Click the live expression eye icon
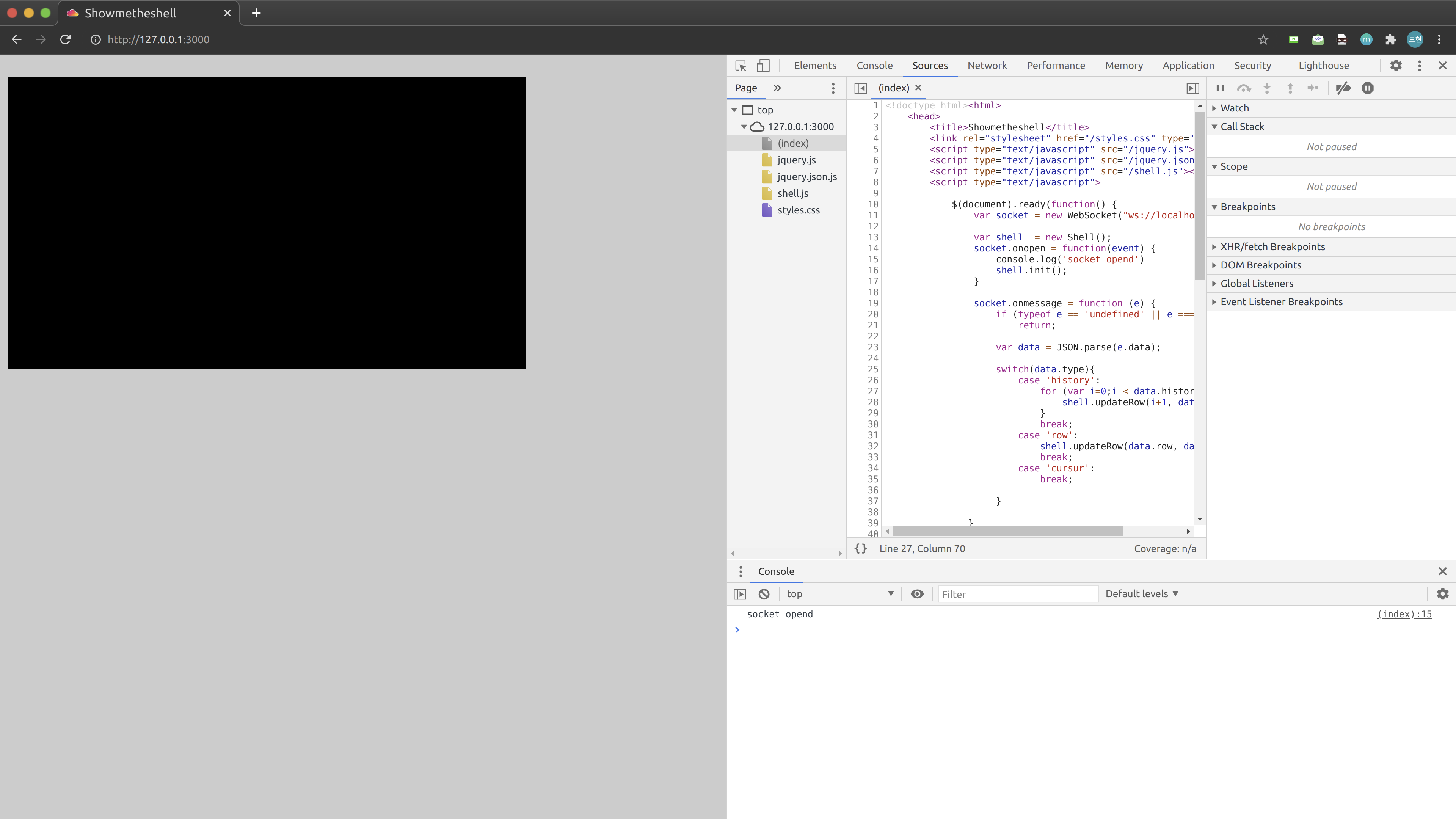Viewport: 1456px width, 819px height. point(917,594)
